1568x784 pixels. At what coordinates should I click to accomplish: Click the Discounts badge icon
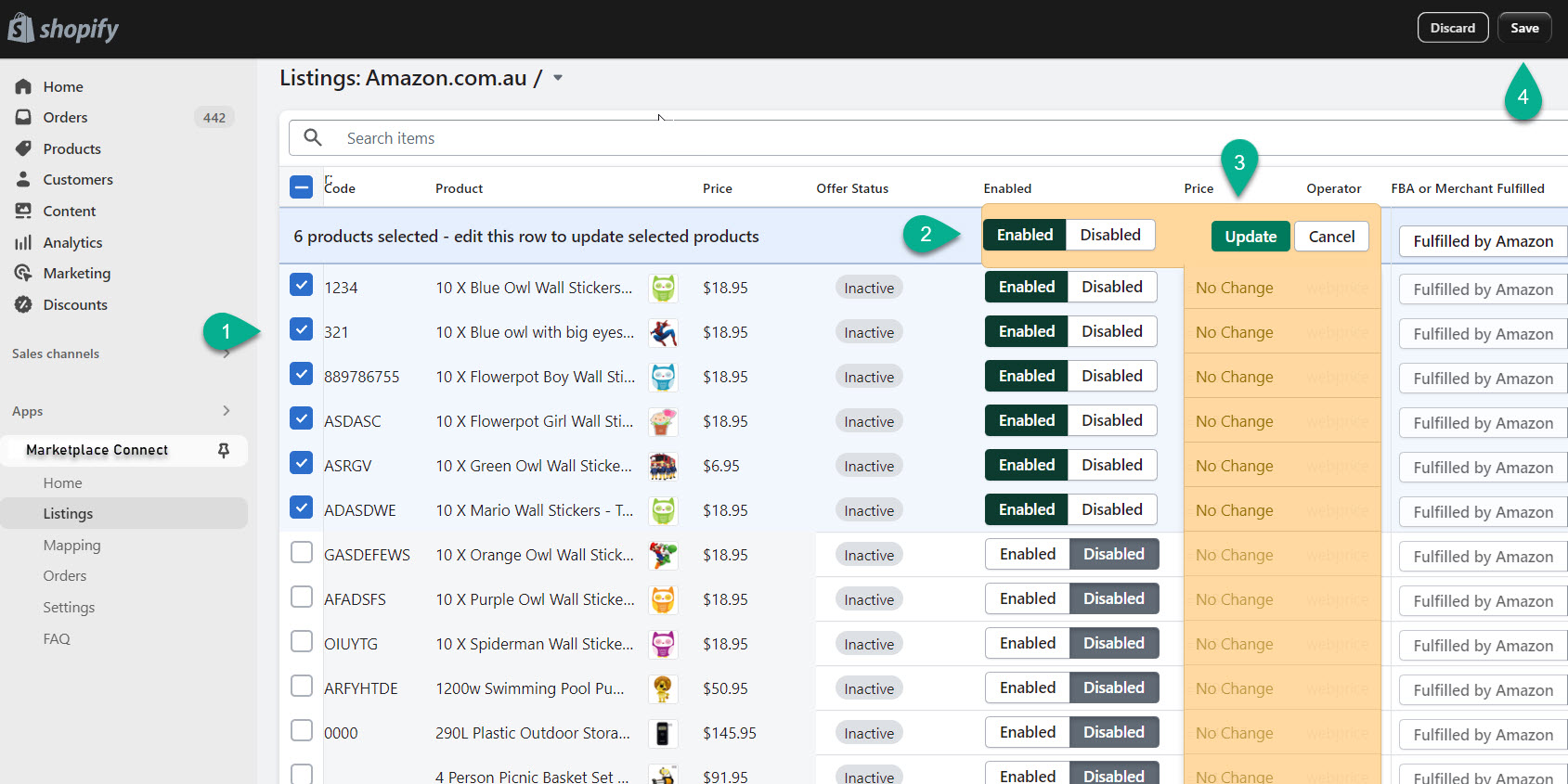point(23,304)
